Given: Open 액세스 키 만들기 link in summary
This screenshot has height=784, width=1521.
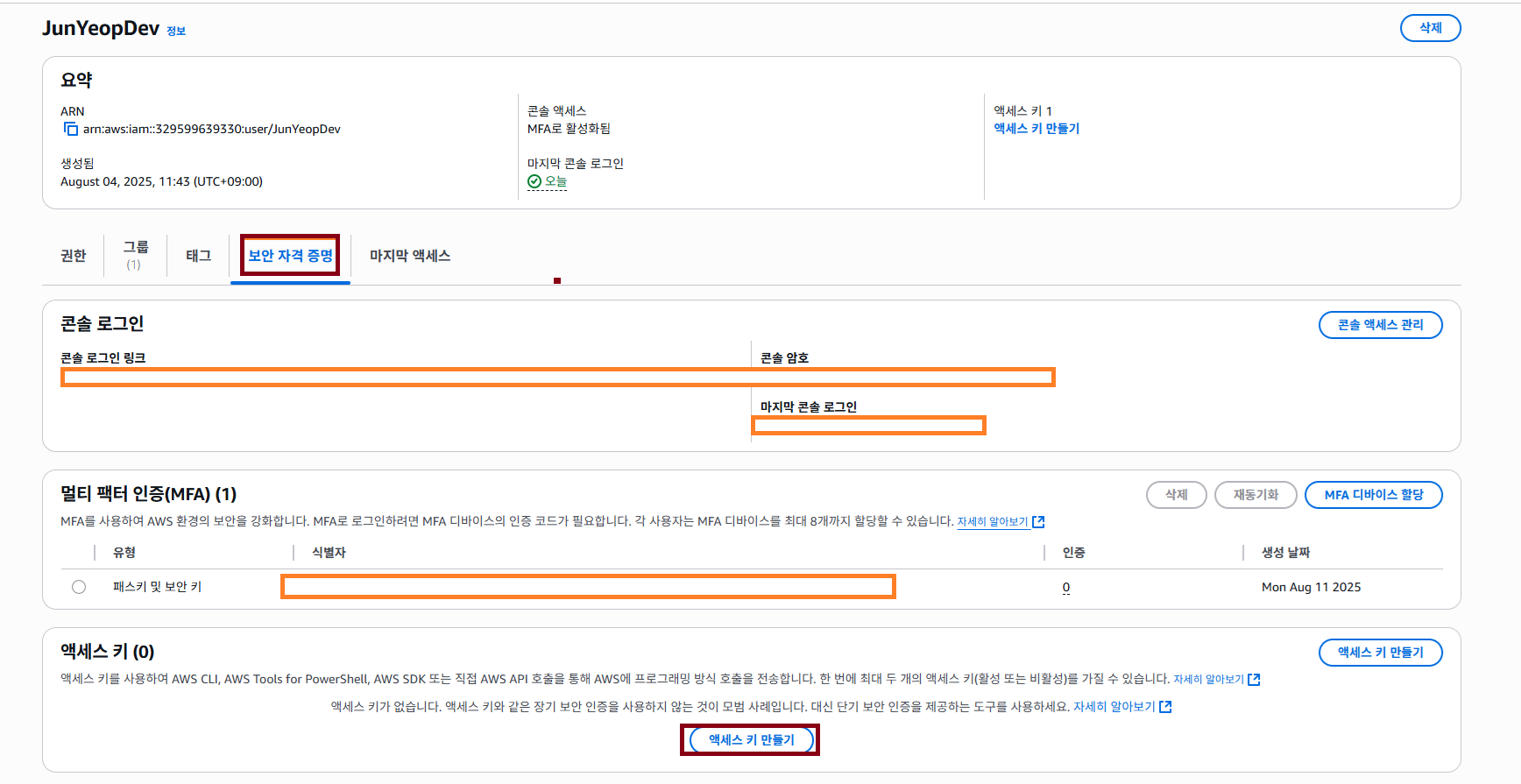Looking at the screenshot, I should tap(1036, 129).
